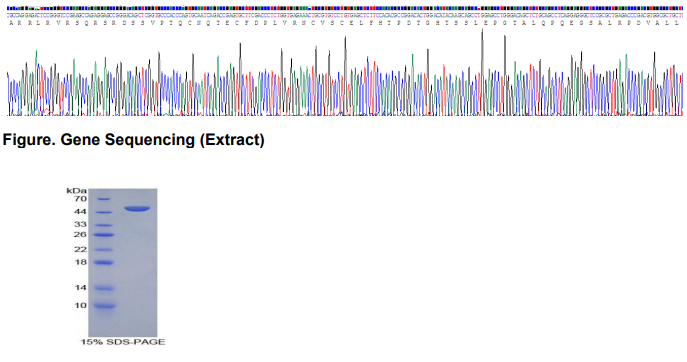The height and width of the screenshot is (362, 687).
Task: Click the nucleotide sequence text row
Action: coord(345,15)
